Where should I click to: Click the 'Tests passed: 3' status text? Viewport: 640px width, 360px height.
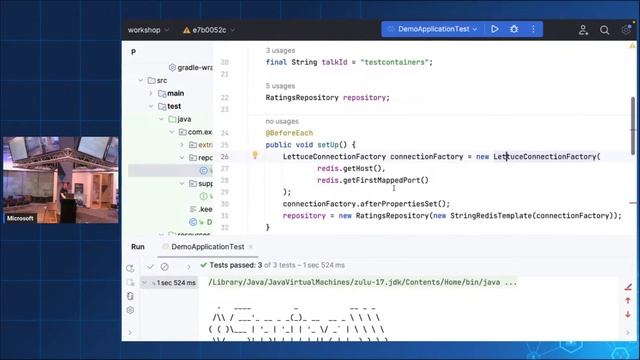[236, 265]
